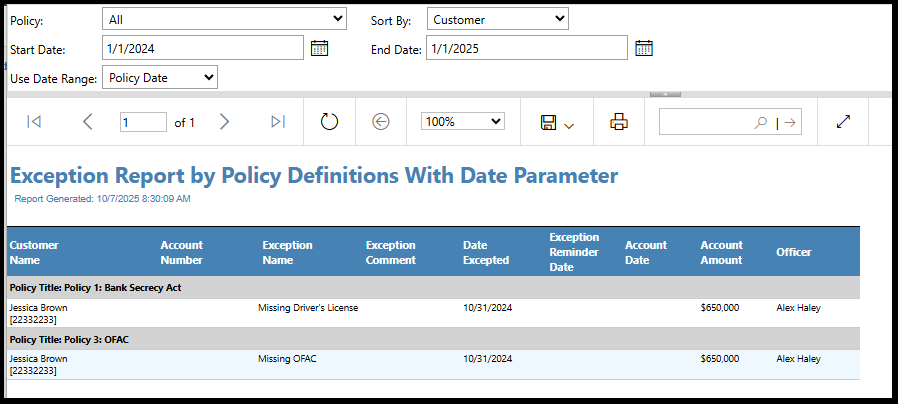The width and height of the screenshot is (898, 404).
Task: Navigate back to parent report
Action: coord(380,122)
